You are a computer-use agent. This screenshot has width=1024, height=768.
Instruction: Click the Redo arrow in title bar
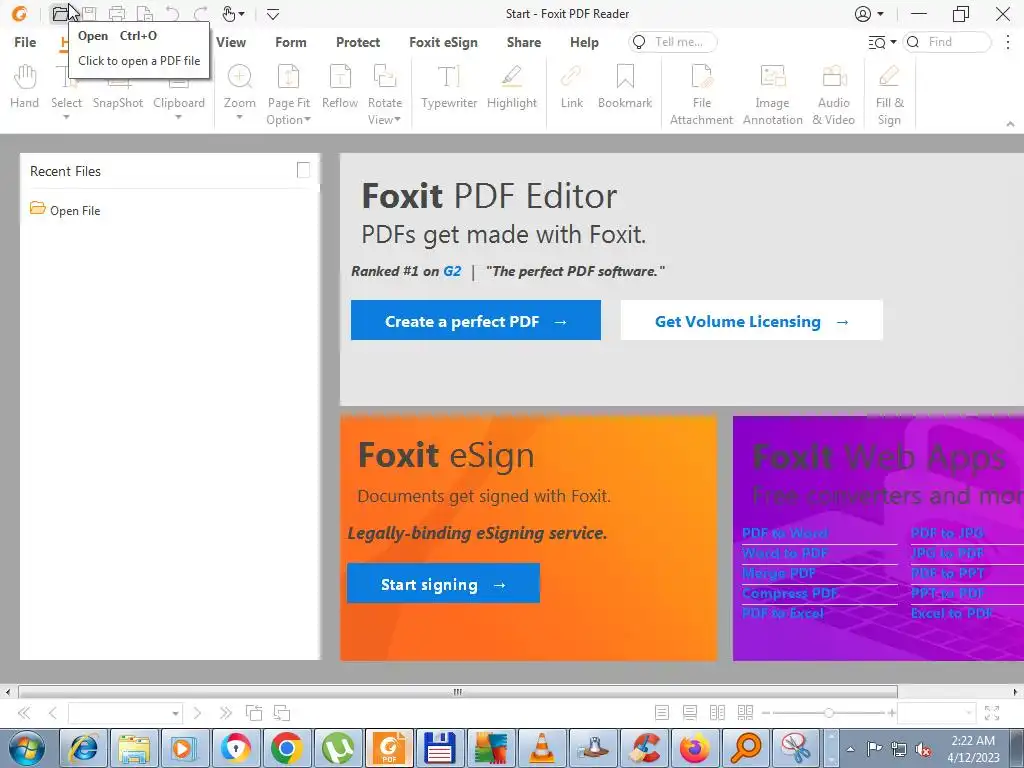200,13
